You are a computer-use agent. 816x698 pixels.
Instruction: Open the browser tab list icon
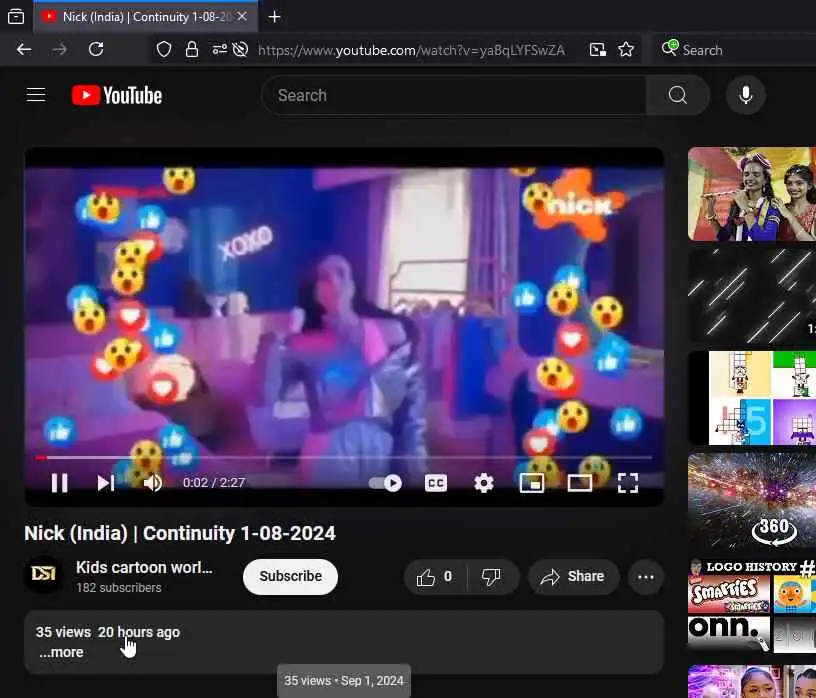[16, 17]
